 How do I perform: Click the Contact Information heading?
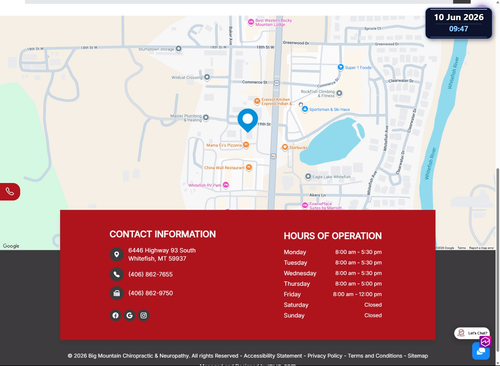click(163, 234)
